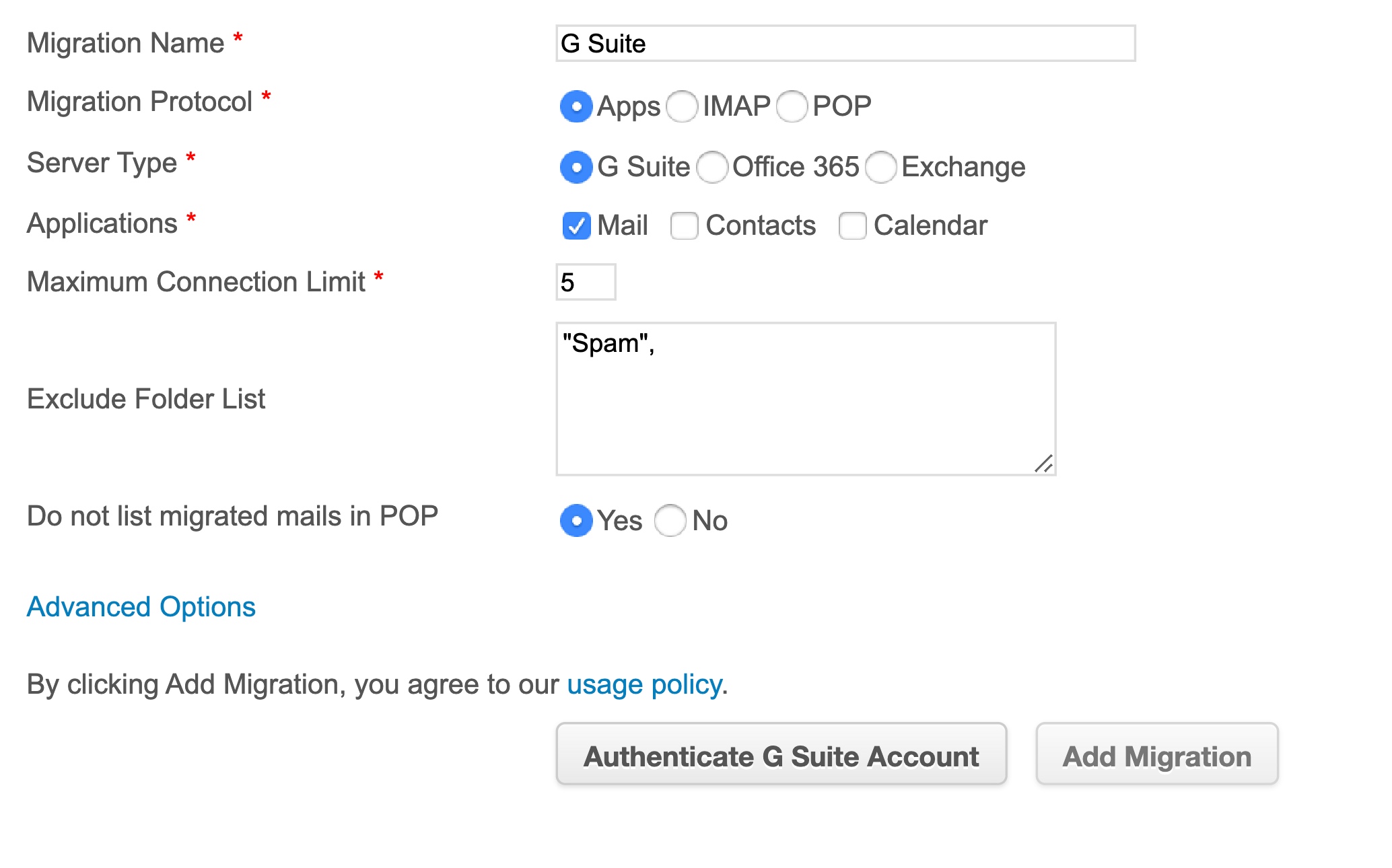Screen dimensions: 1392x868
Task: Click the Add Migration button
Action: coord(1157,754)
